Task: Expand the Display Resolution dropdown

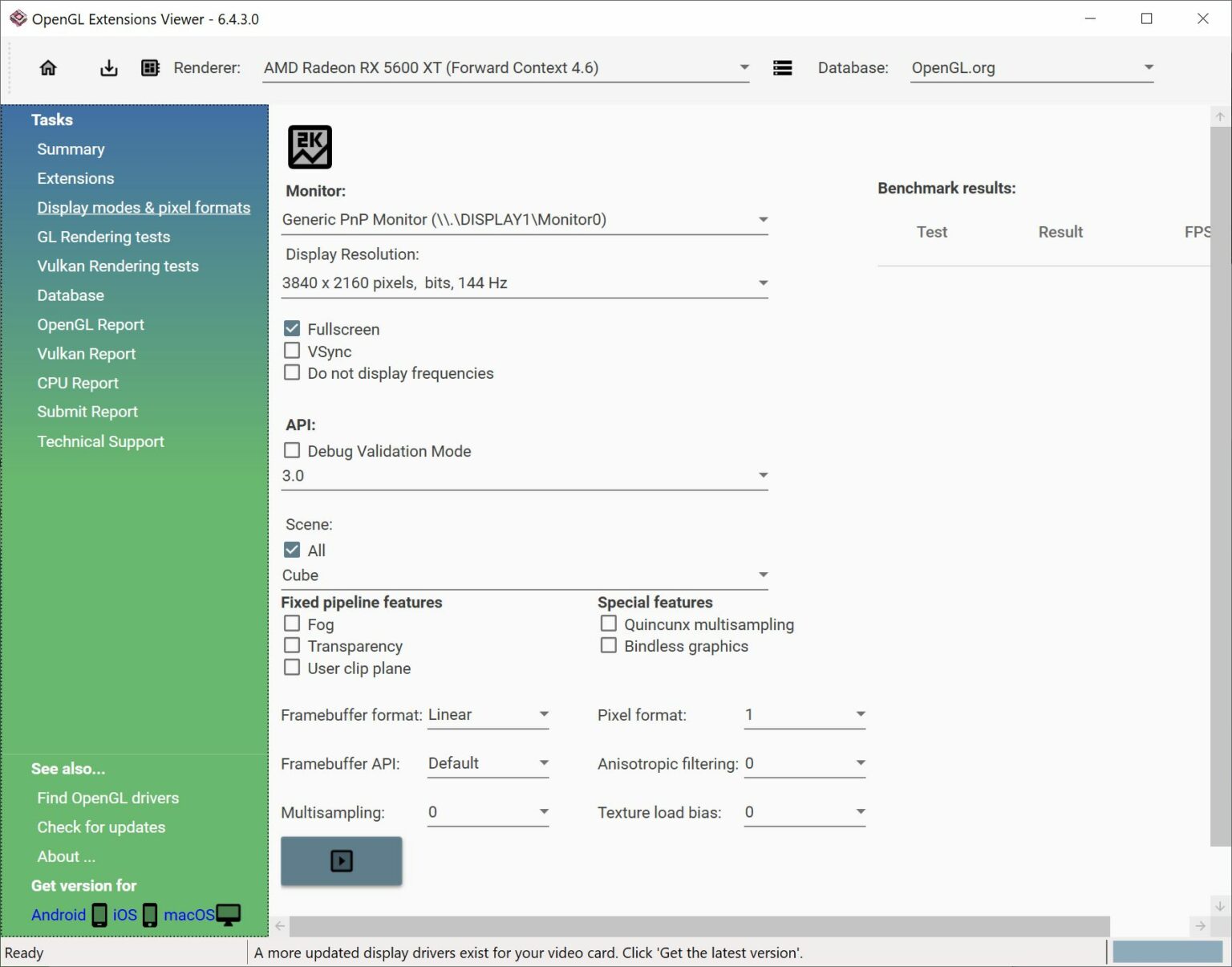Action: pos(525,282)
